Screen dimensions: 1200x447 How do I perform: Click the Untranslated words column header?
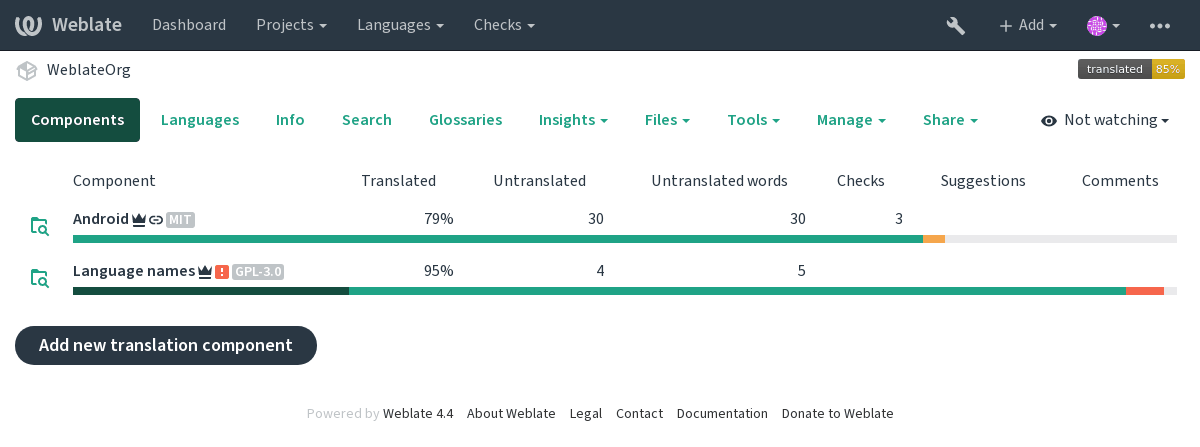point(719,181)
